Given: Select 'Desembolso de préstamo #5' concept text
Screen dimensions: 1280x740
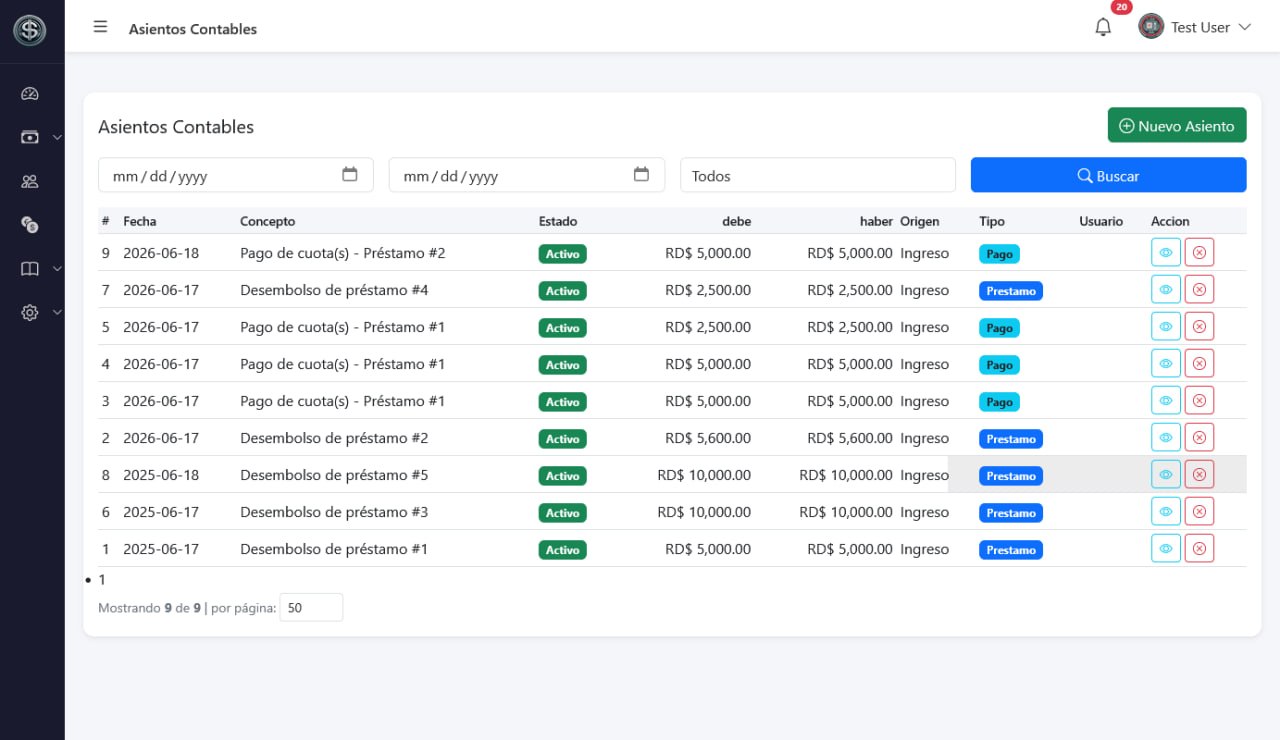Looking at the screenshot, I should (334, 475).
